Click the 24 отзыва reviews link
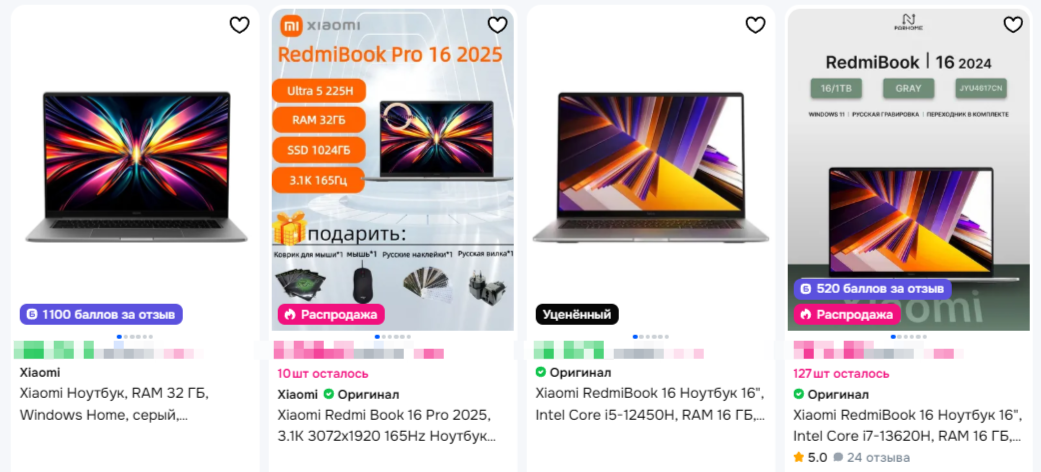The height and width of the screenshot is (472, 1041). pos(872,457)
